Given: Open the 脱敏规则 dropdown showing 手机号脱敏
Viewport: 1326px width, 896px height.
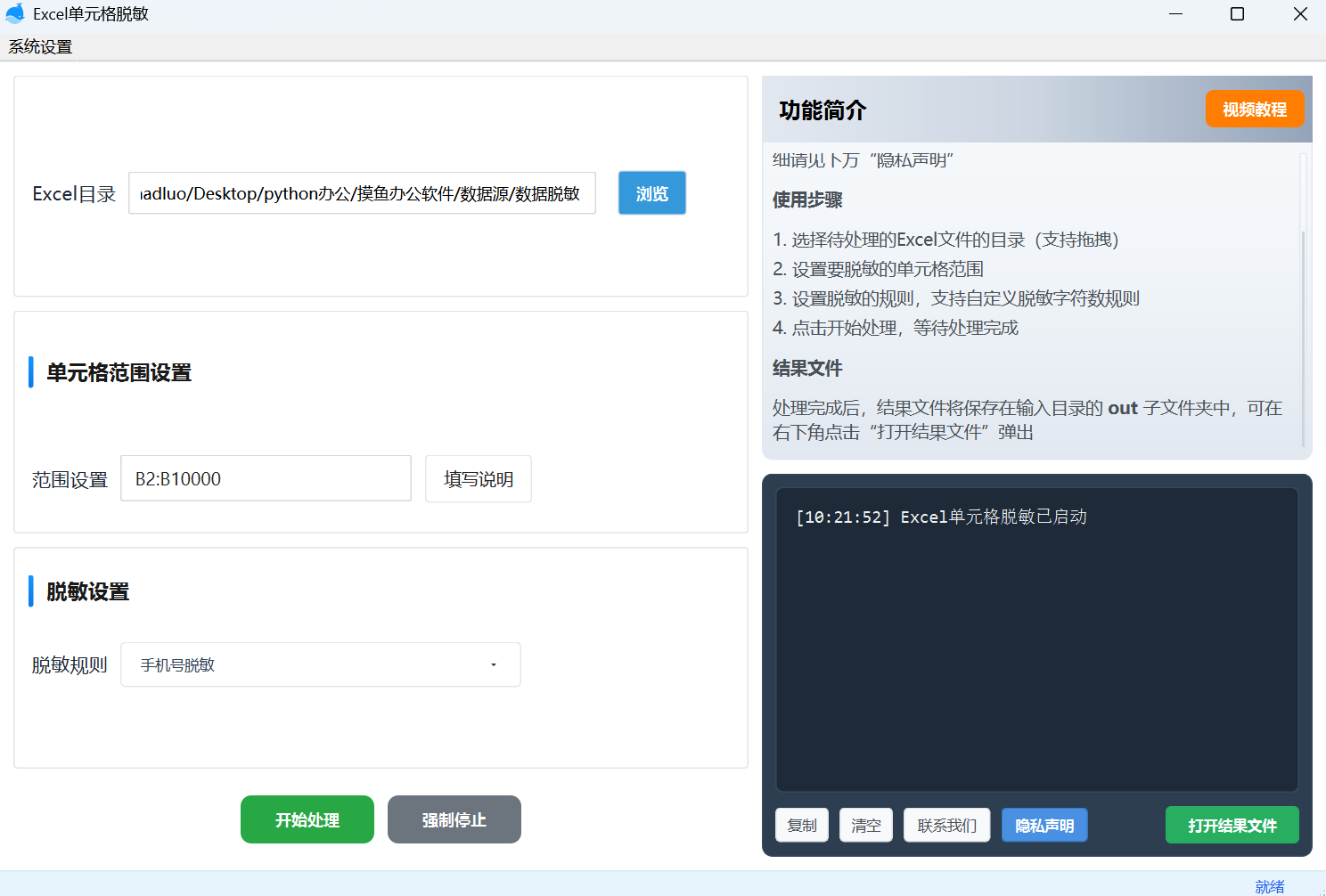Looking at the screenshot, I should [x=321, y=664].
